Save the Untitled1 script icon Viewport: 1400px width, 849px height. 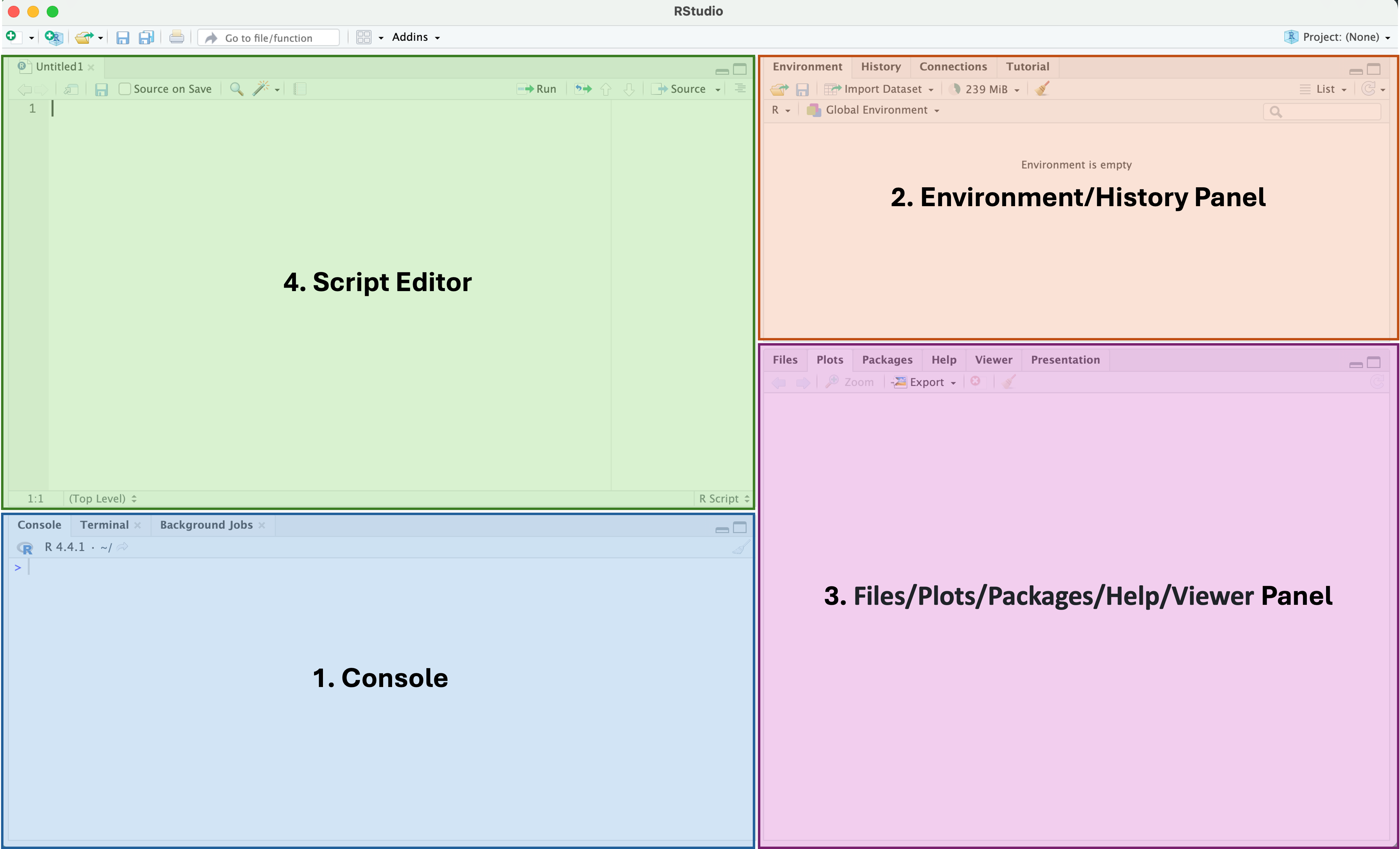click(x=101, y=89)
